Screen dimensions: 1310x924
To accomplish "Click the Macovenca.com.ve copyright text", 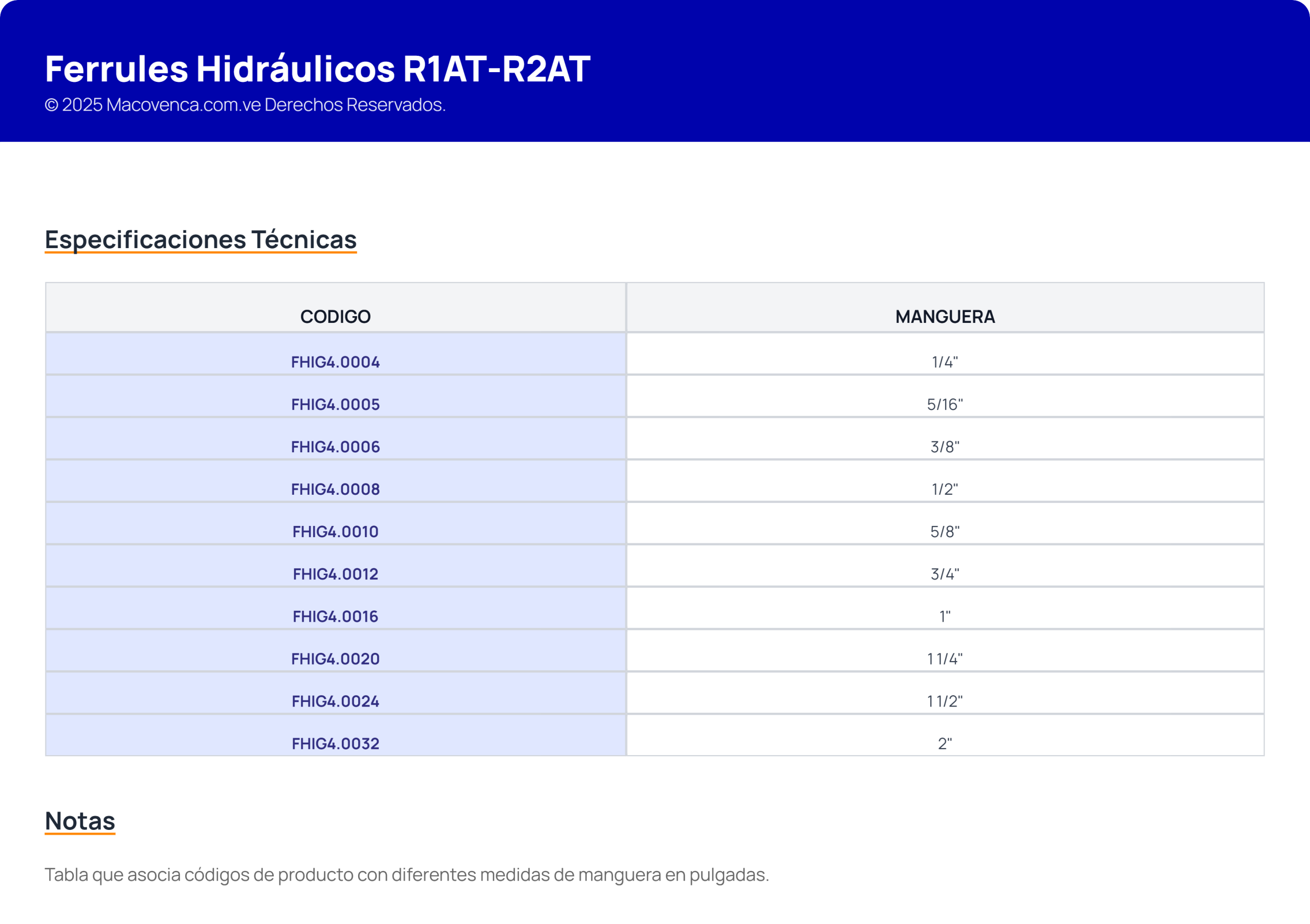I will 245,105.
